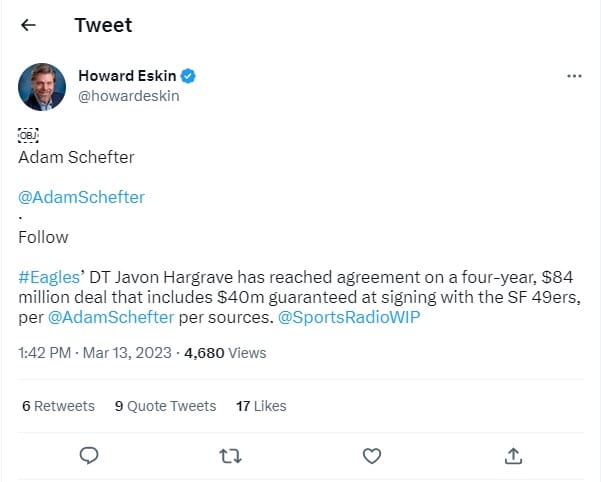
Task: Click the 4,680 Views count
Action: pos(226,353)
